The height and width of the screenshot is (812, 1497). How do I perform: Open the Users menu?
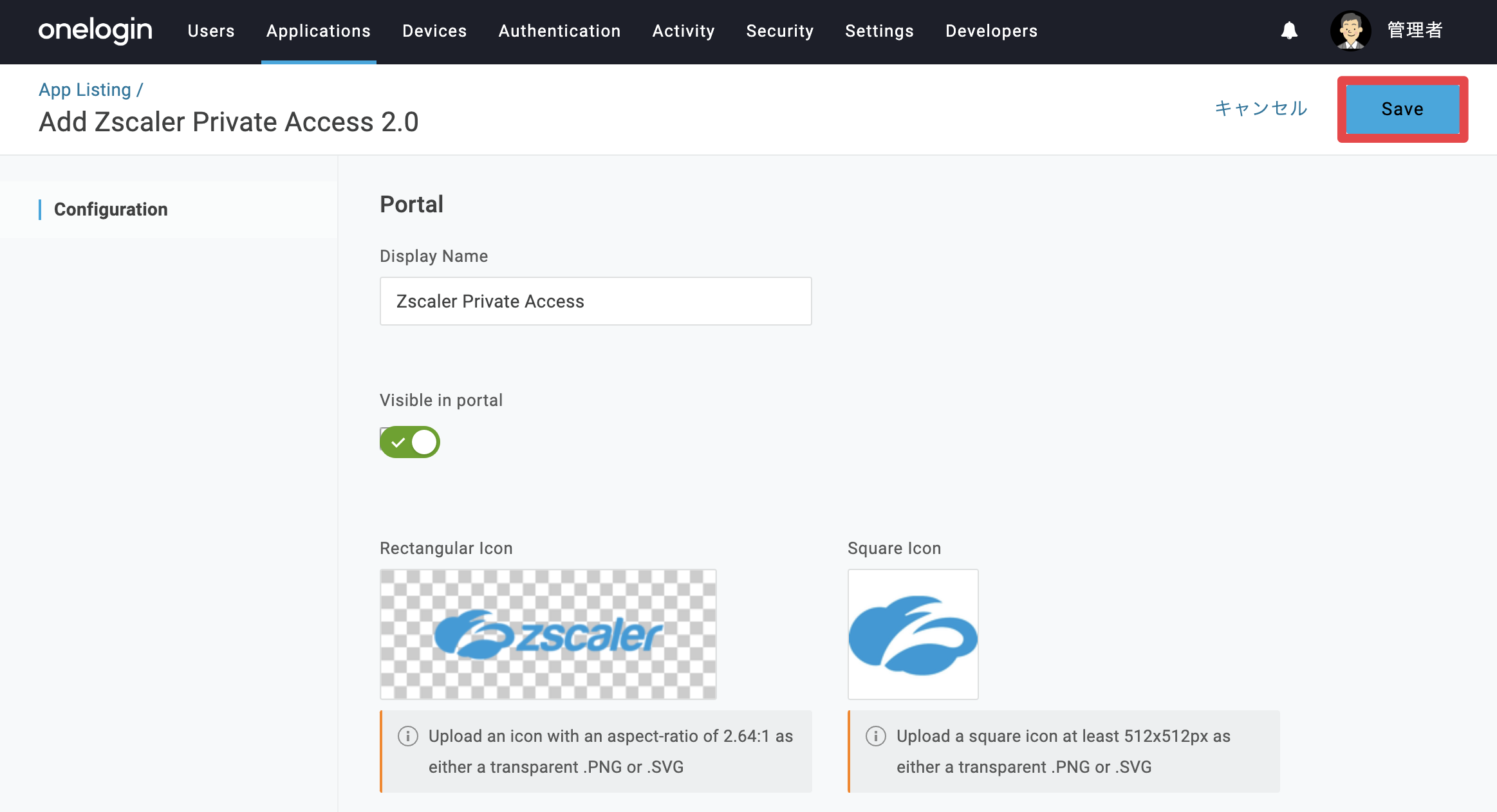click(x=211, y=31)
